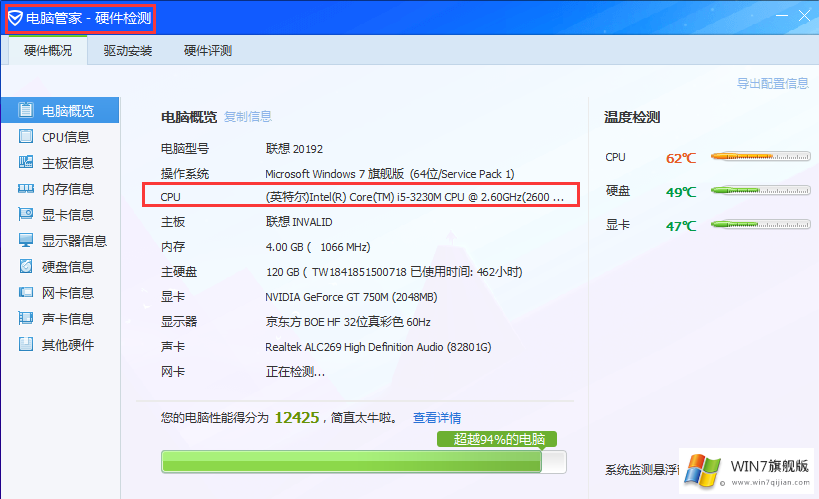Screen dimensions: 819x499
Task: Click the 硬盘信息 disk icon
Action: click(x=26, y=266)
